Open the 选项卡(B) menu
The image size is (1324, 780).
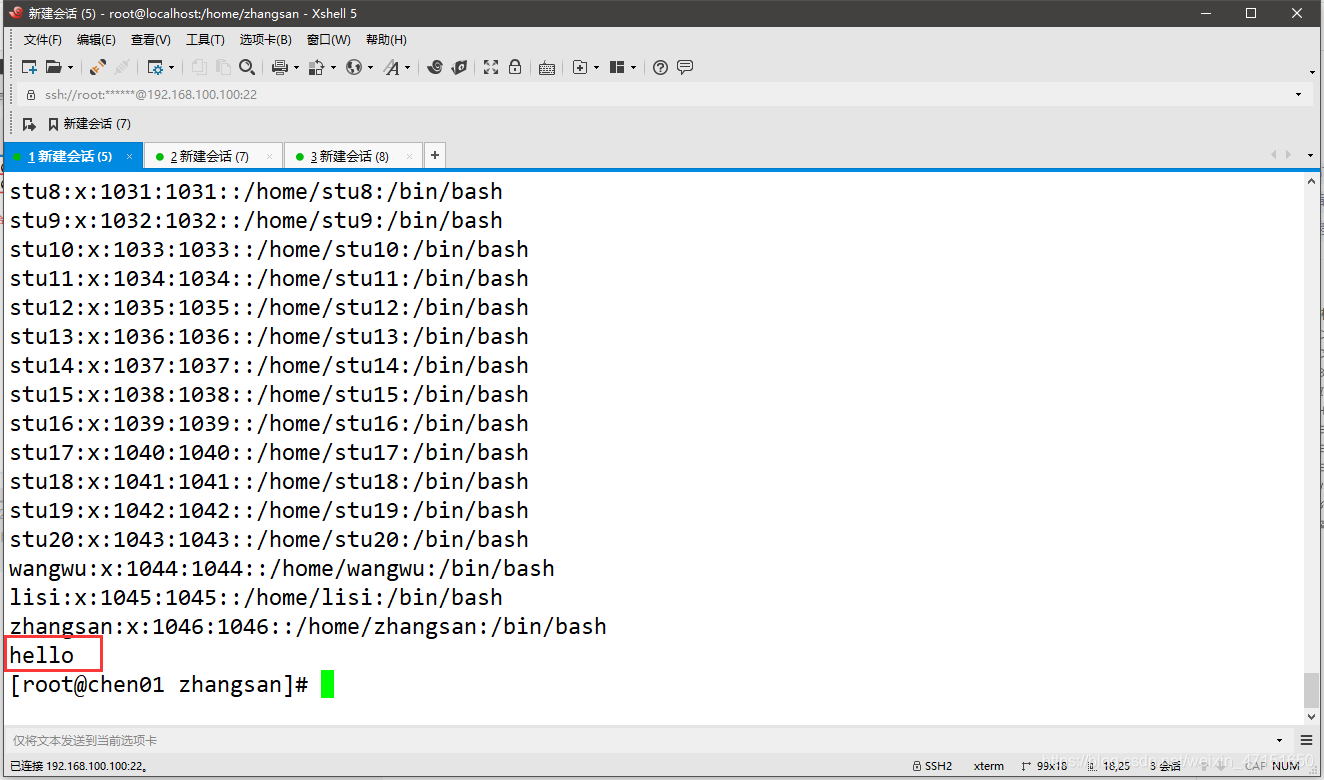266,40
